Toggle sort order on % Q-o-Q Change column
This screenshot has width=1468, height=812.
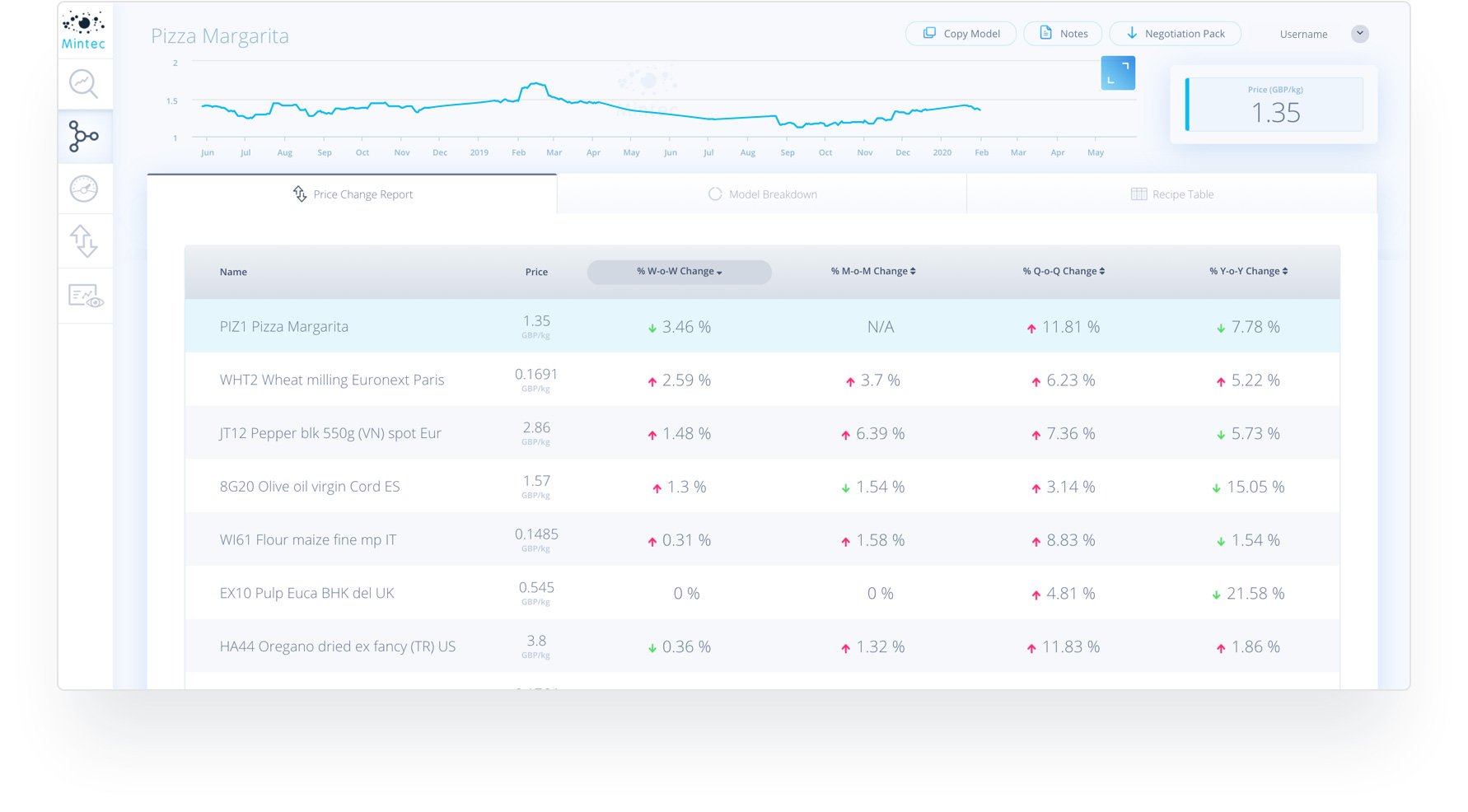click(x=1102, y=270)
